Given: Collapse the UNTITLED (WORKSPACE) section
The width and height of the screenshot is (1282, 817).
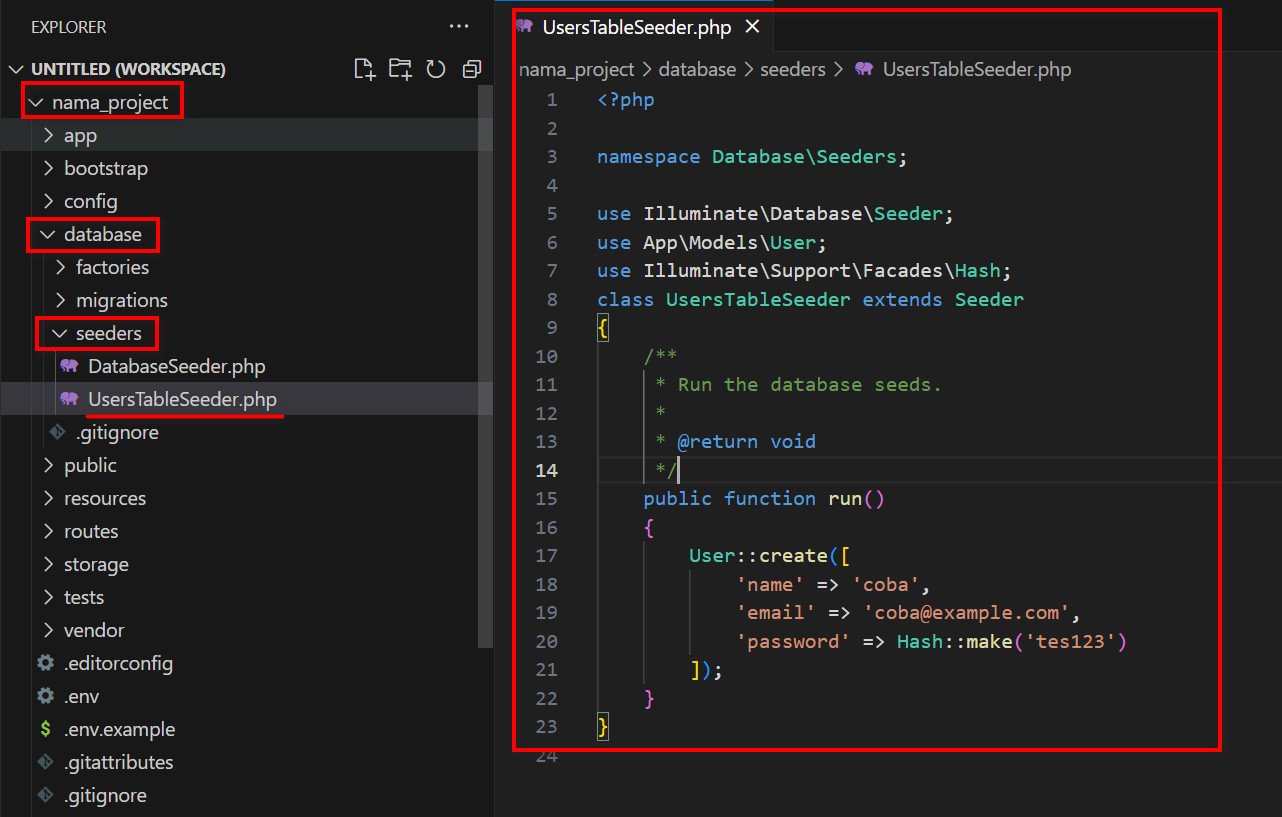Looking at the screenshot, I should click(16, 70).
